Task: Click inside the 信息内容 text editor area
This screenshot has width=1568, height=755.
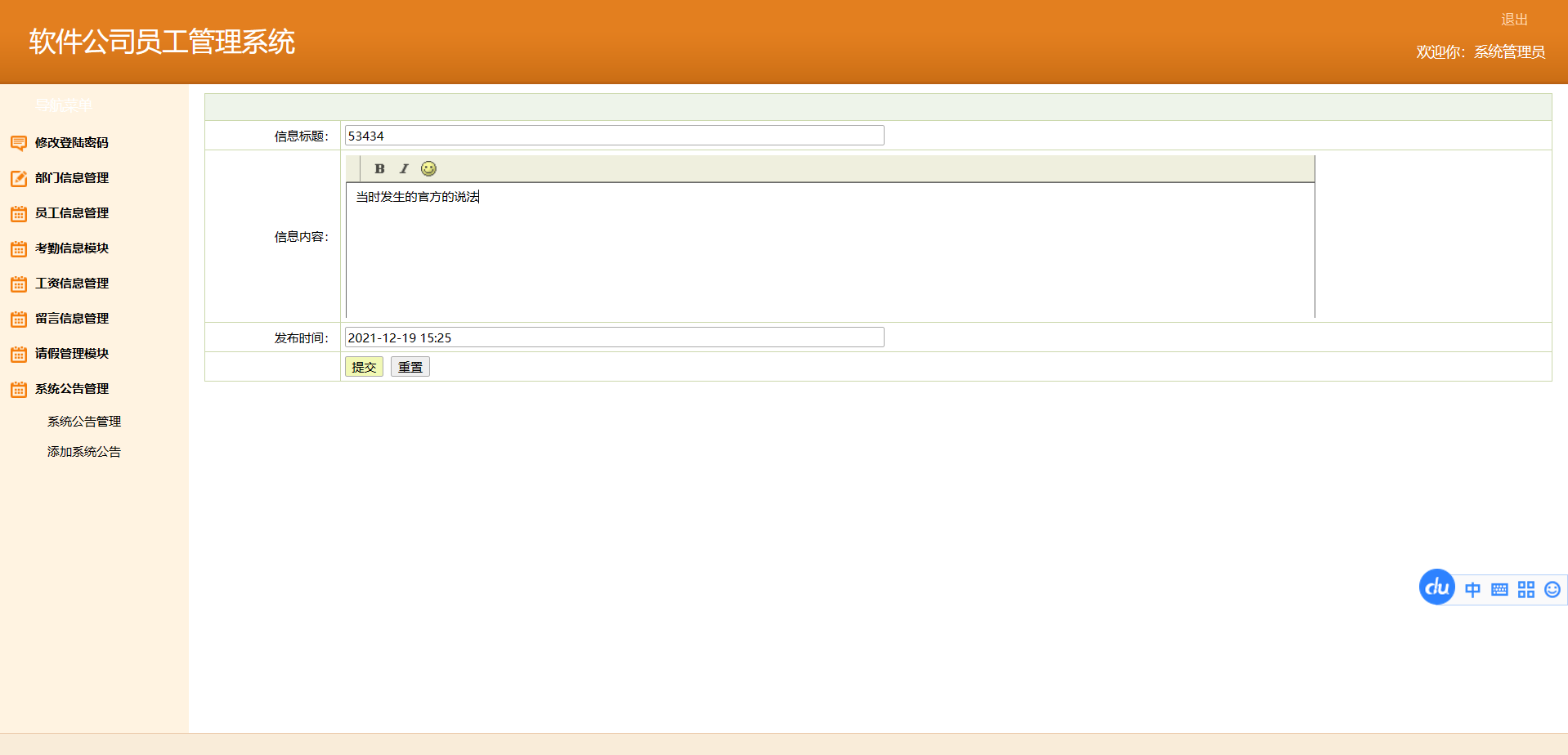Action: [831, 250]
